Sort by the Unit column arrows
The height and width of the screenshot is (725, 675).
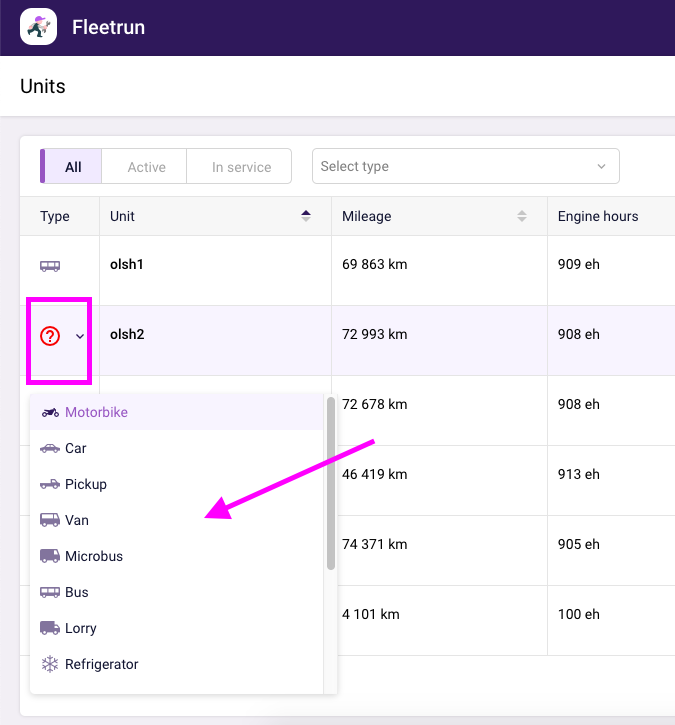[306, 216]
